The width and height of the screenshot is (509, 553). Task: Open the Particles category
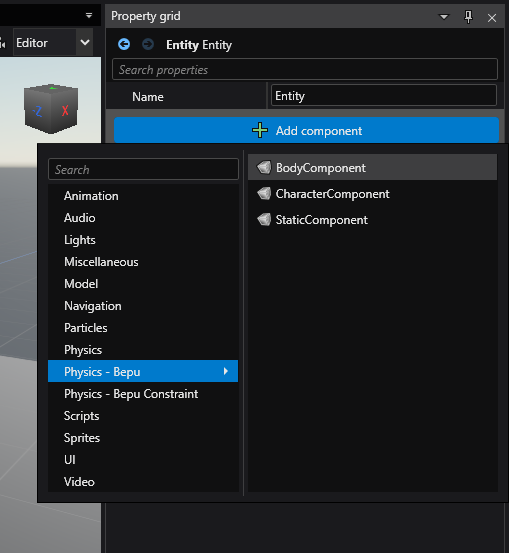pos(143,328)
